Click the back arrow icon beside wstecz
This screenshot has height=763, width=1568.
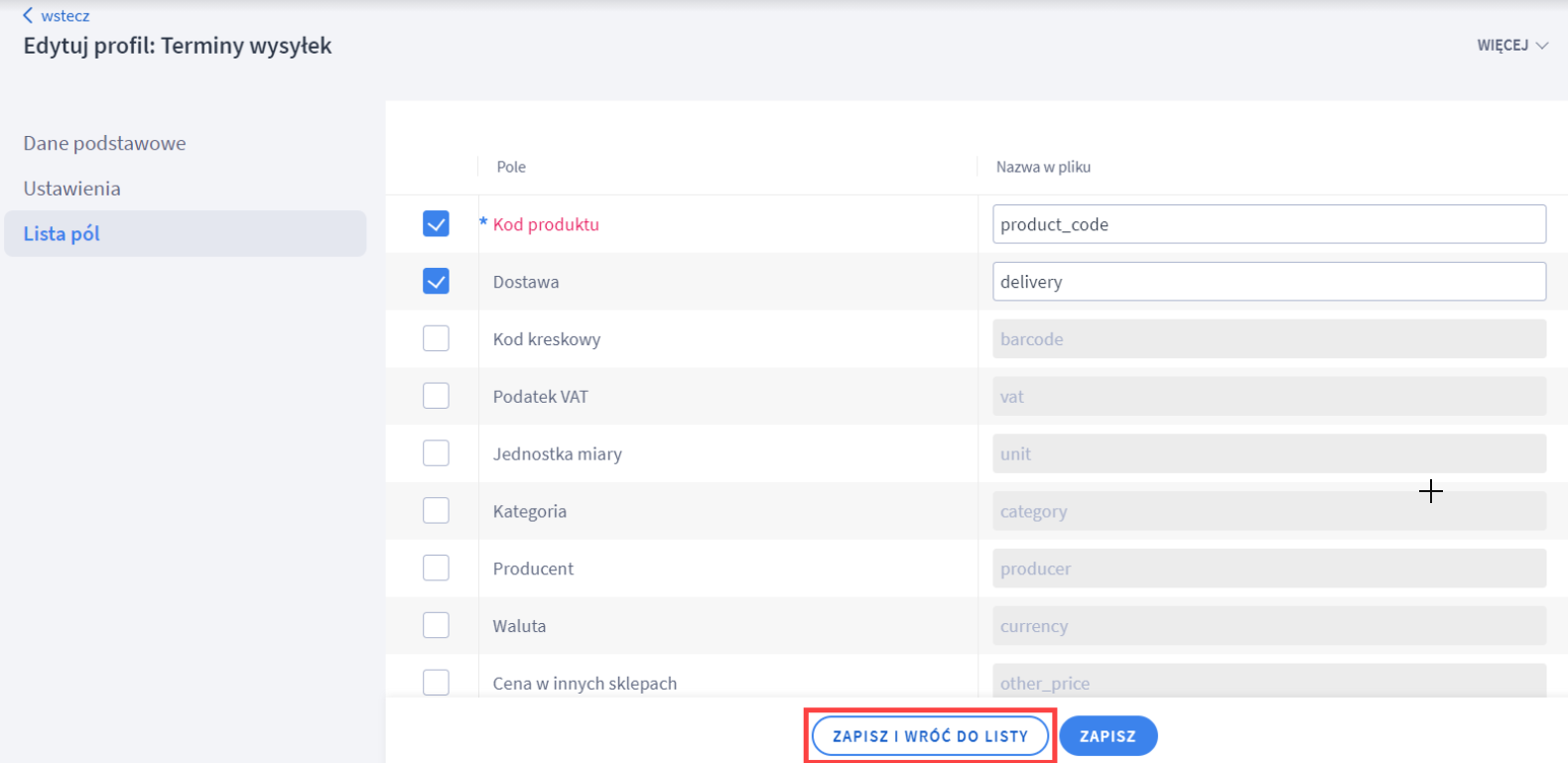[28, 16]
